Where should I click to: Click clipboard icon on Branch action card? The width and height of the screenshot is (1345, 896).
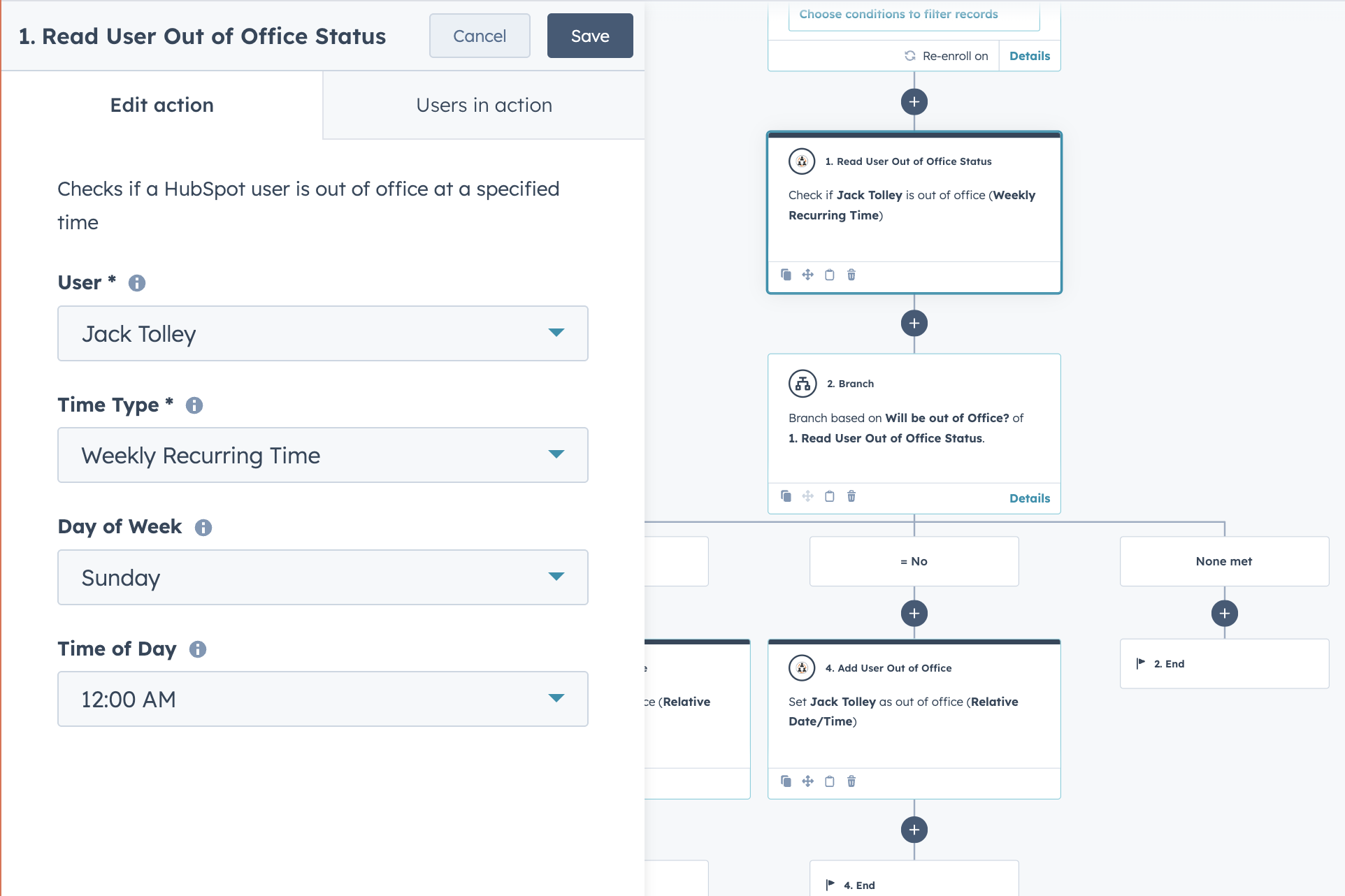pyautogui.click(x=830, y=496)
